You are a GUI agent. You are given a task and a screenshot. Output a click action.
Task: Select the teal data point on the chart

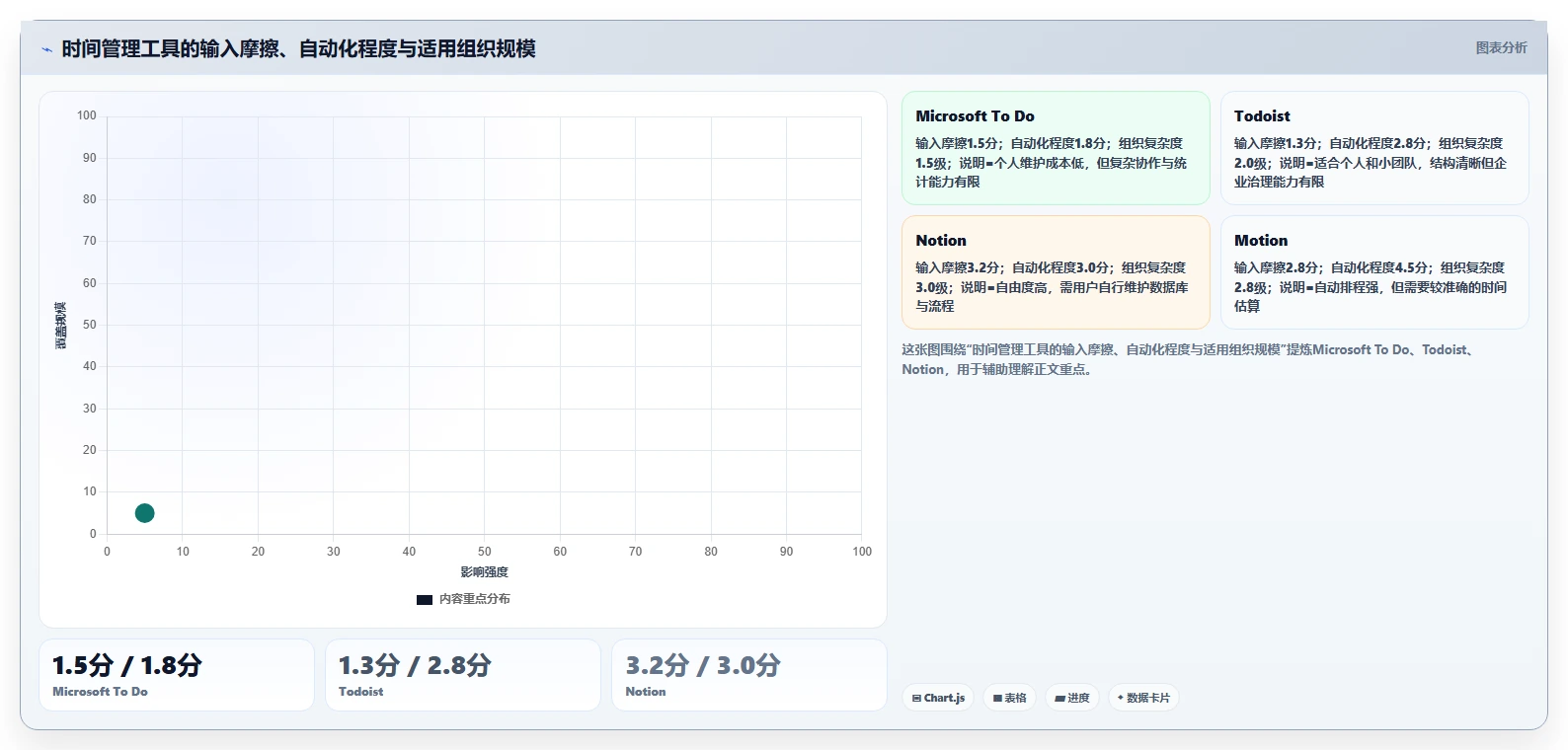click(144, 513)
